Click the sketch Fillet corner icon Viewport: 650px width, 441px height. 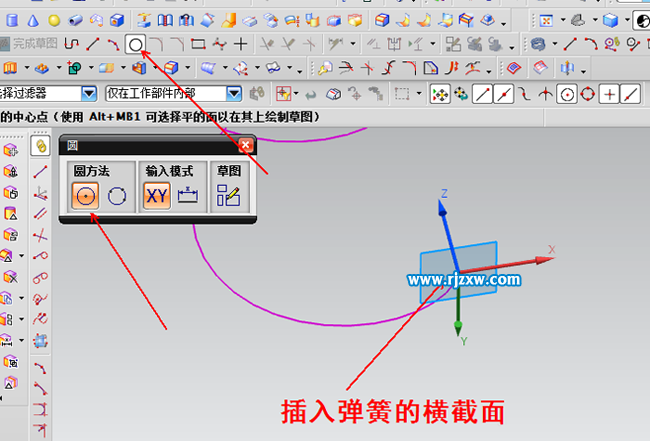click(156, 44)
